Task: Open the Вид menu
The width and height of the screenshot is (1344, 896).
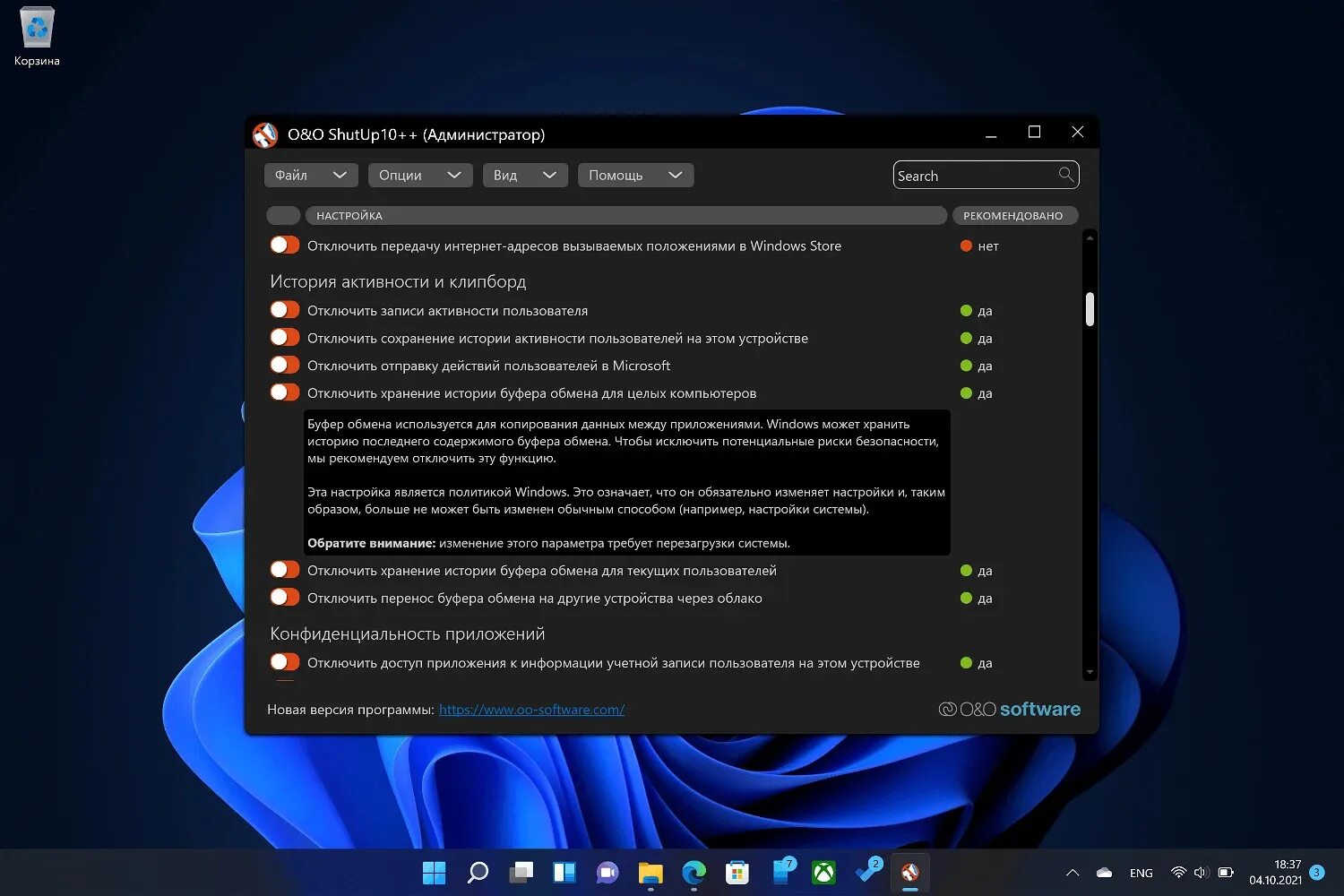Action: point(525,176)
